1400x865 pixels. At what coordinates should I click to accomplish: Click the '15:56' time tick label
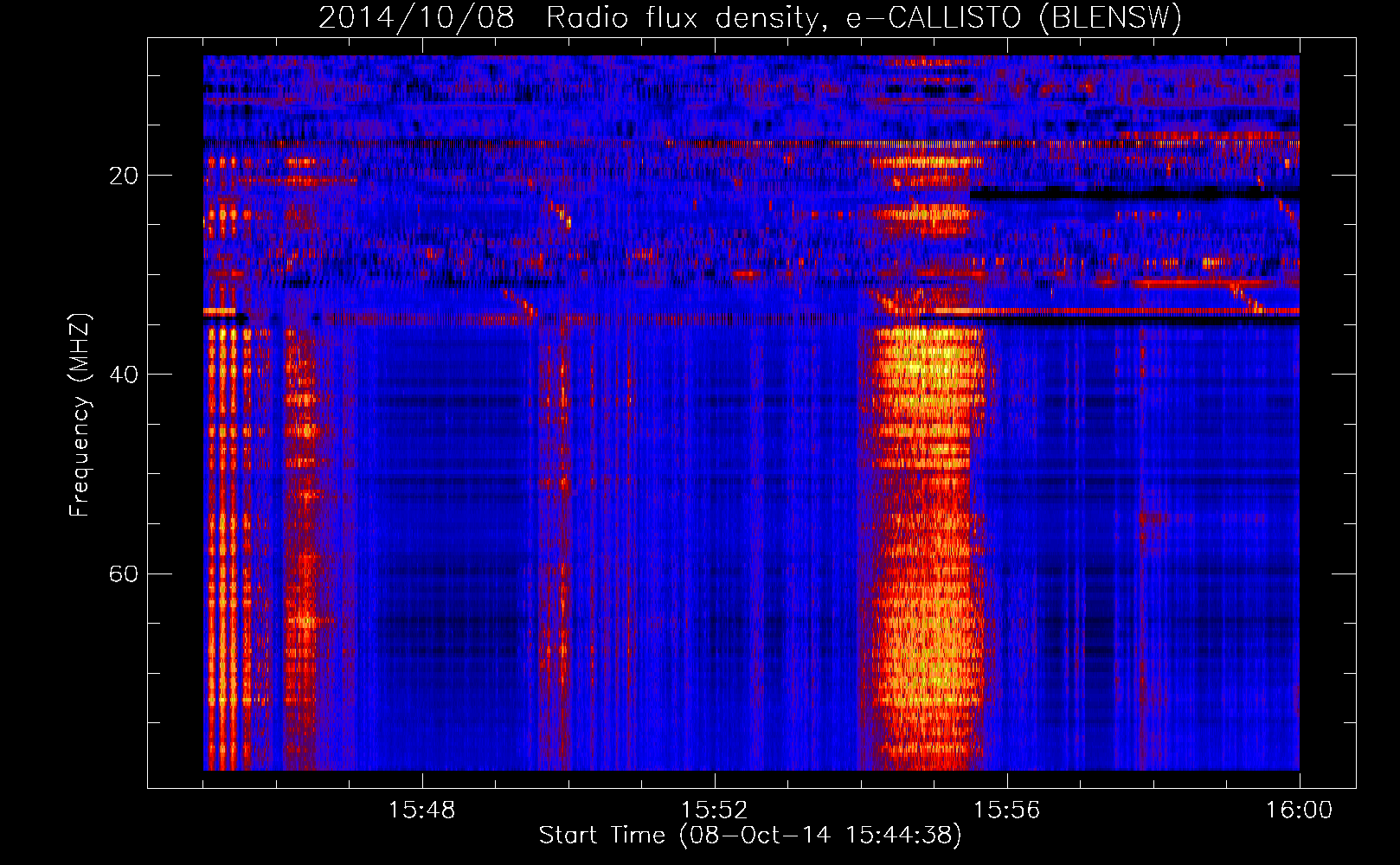pyautogui.click(x=1006, y=811)
